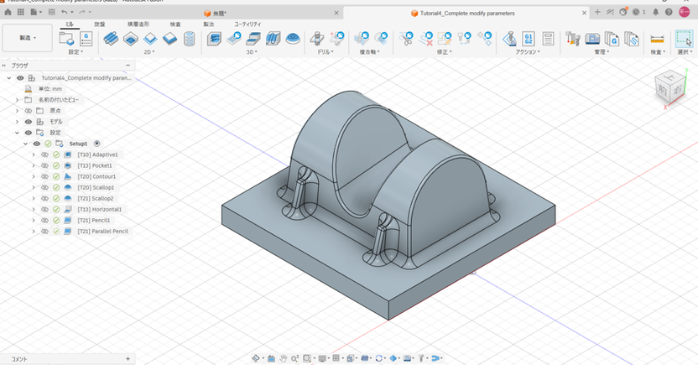Open the 3D panel dropdown
This screenshot has width=698, height=365.
(x=252, y=52)
